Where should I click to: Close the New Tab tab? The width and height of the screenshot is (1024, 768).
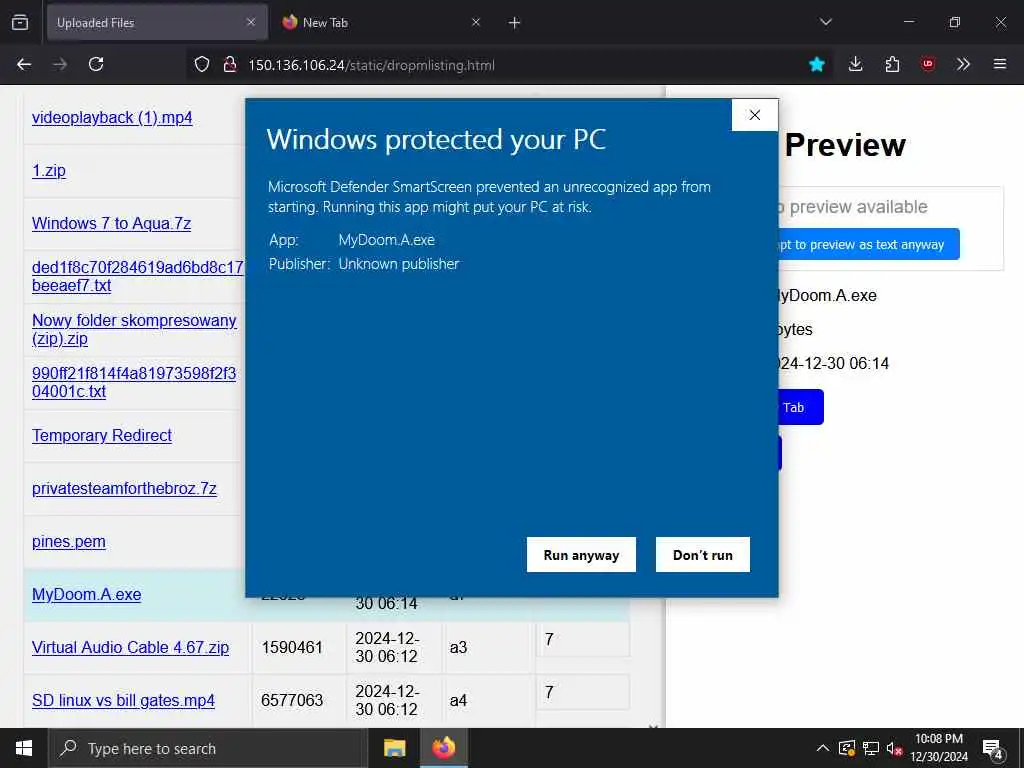476,22
